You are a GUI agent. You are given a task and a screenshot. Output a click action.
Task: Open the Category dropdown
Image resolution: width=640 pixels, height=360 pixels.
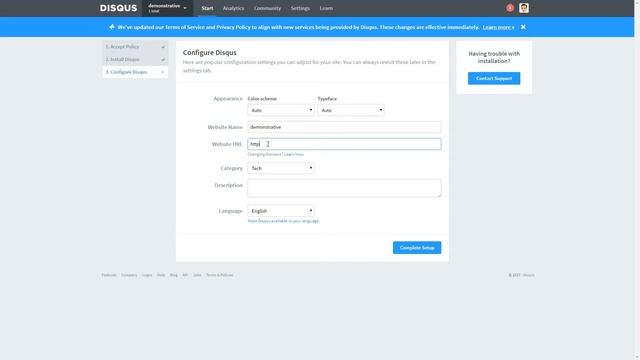pos(281,168)
